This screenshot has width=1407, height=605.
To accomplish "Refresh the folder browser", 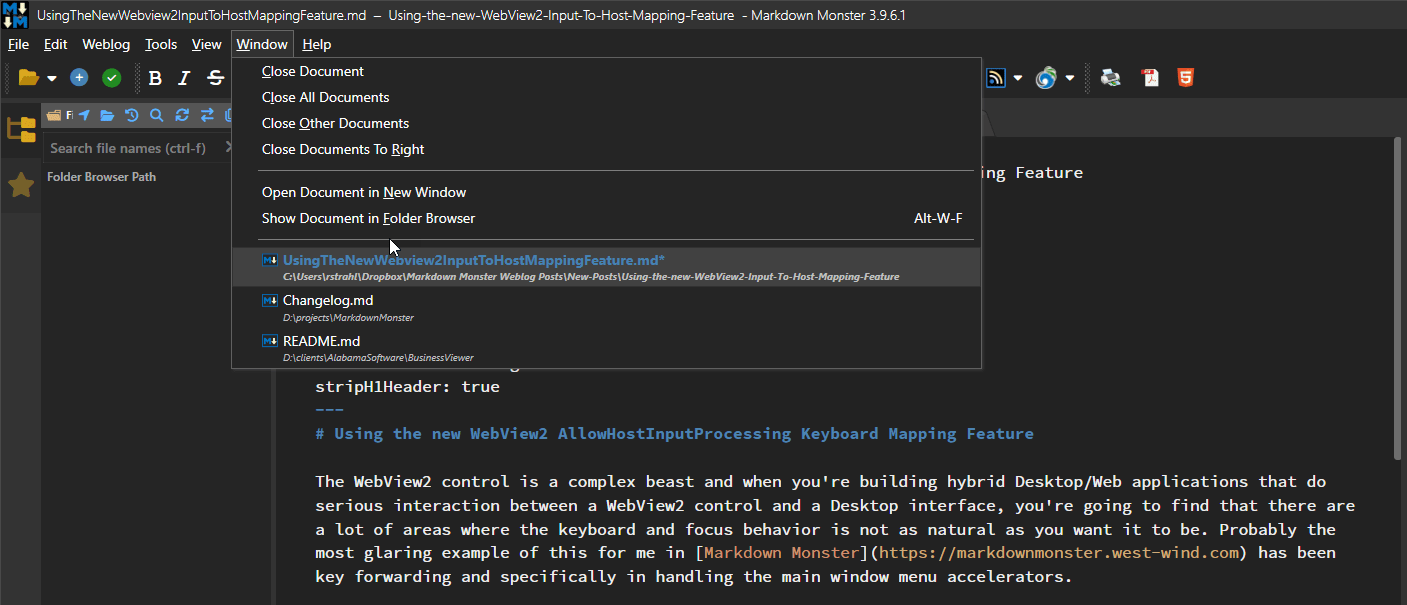I will pyautogui.click(x=182, y=115).
